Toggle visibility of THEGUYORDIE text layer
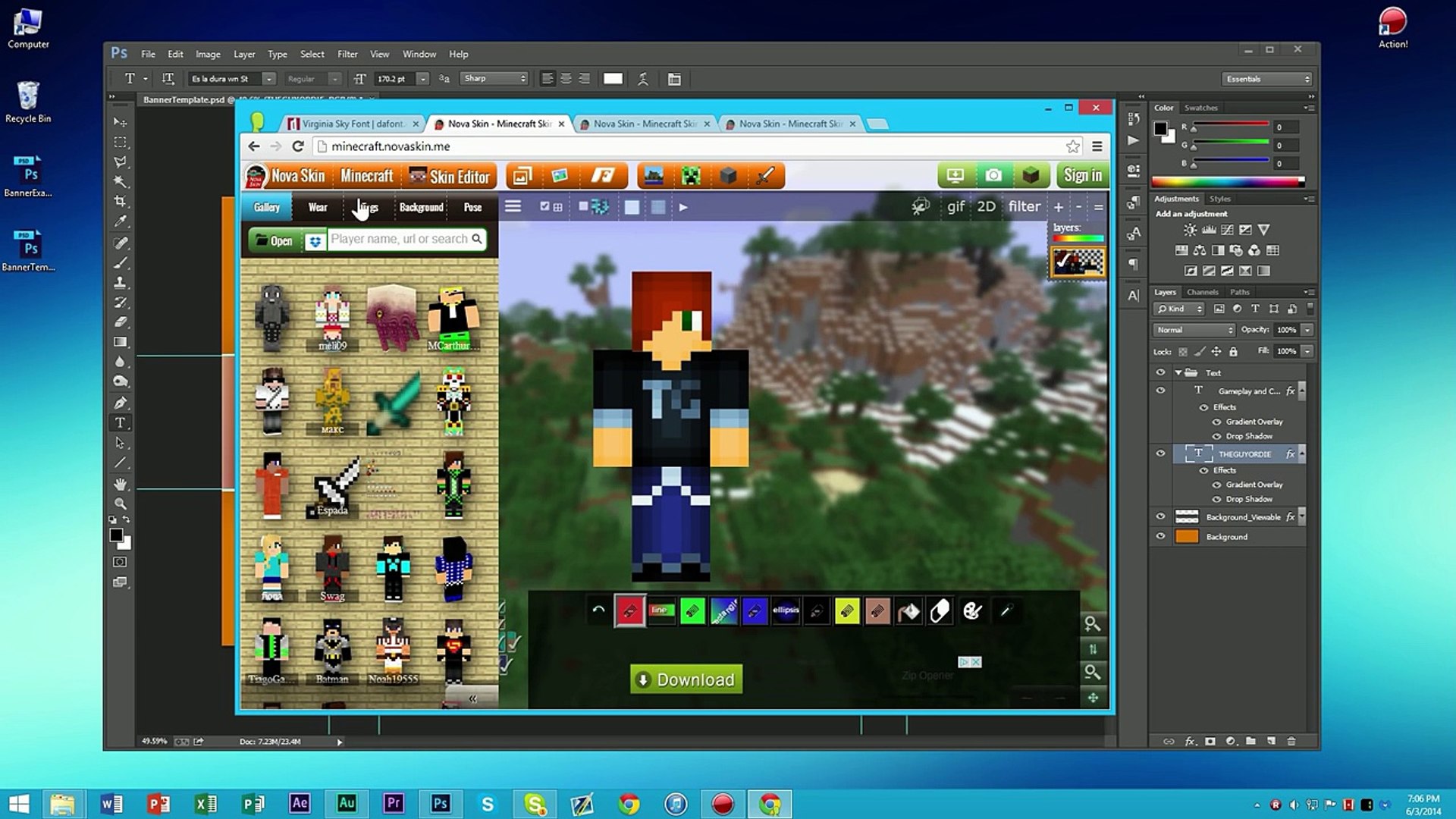 (1160, 453)
